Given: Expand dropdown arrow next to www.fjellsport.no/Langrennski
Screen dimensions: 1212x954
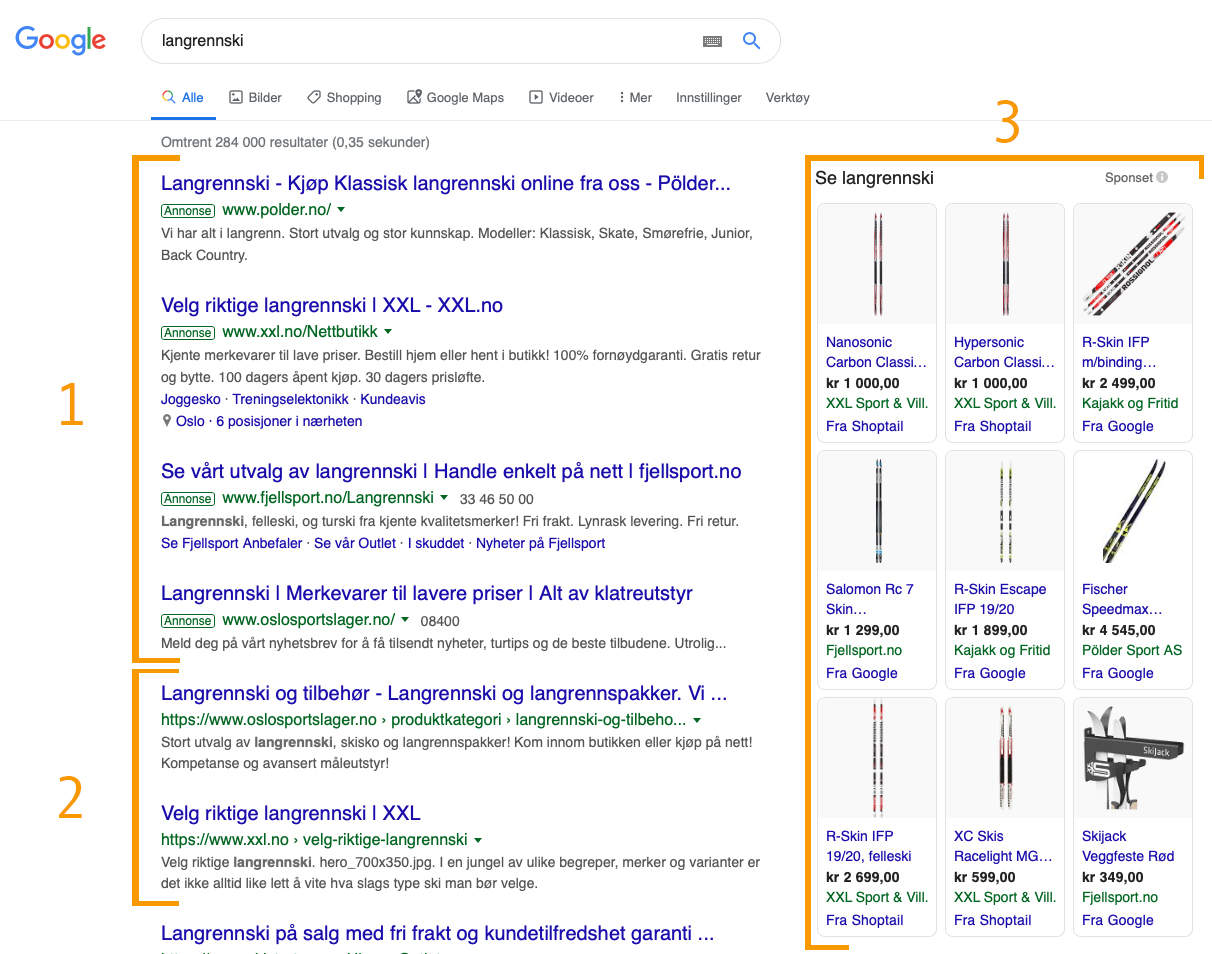Looking at the screenshot, I should point(443,497).
